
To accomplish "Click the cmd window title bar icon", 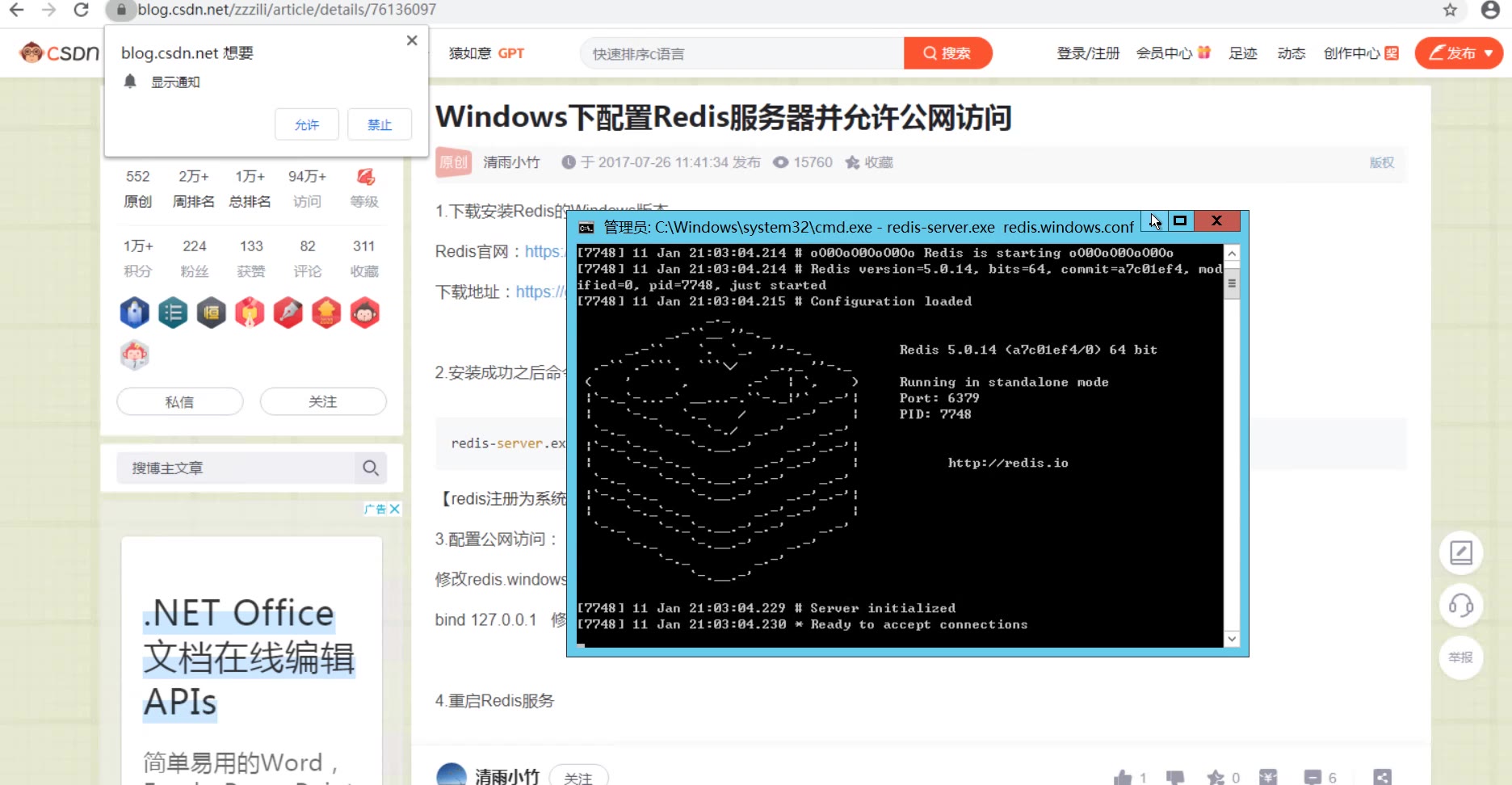I will coord(586,228).
